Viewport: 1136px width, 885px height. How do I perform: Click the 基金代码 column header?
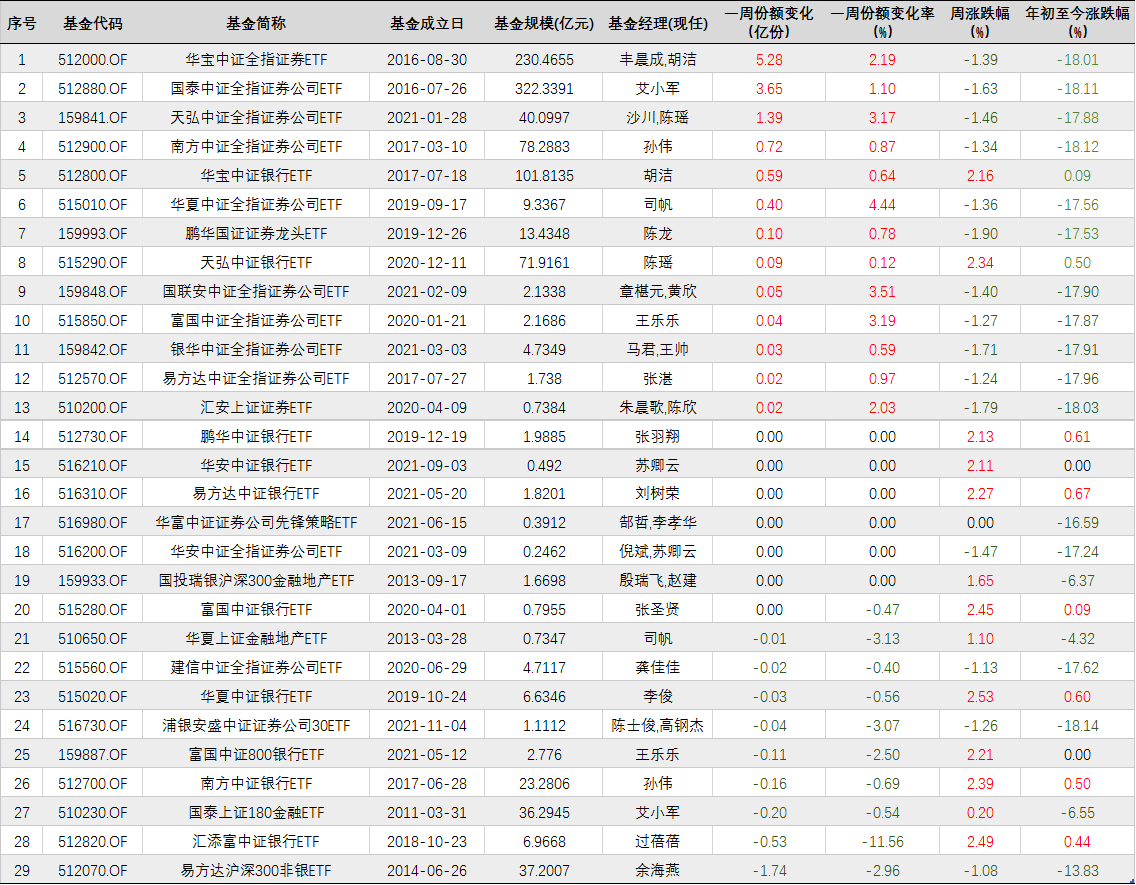click(93, 23)
